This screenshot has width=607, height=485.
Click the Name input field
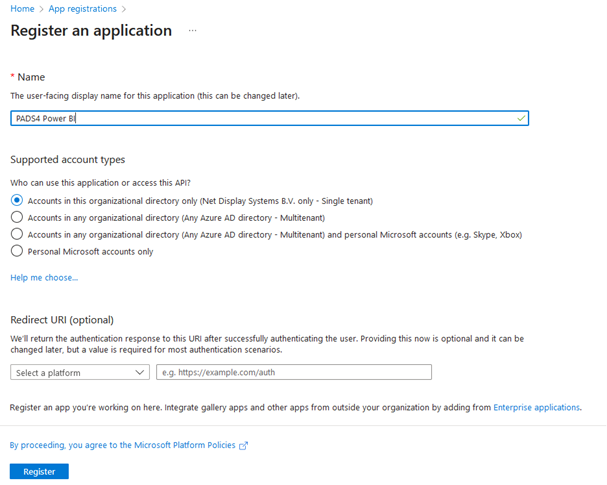pyautogui.click(x=269, y=118)
